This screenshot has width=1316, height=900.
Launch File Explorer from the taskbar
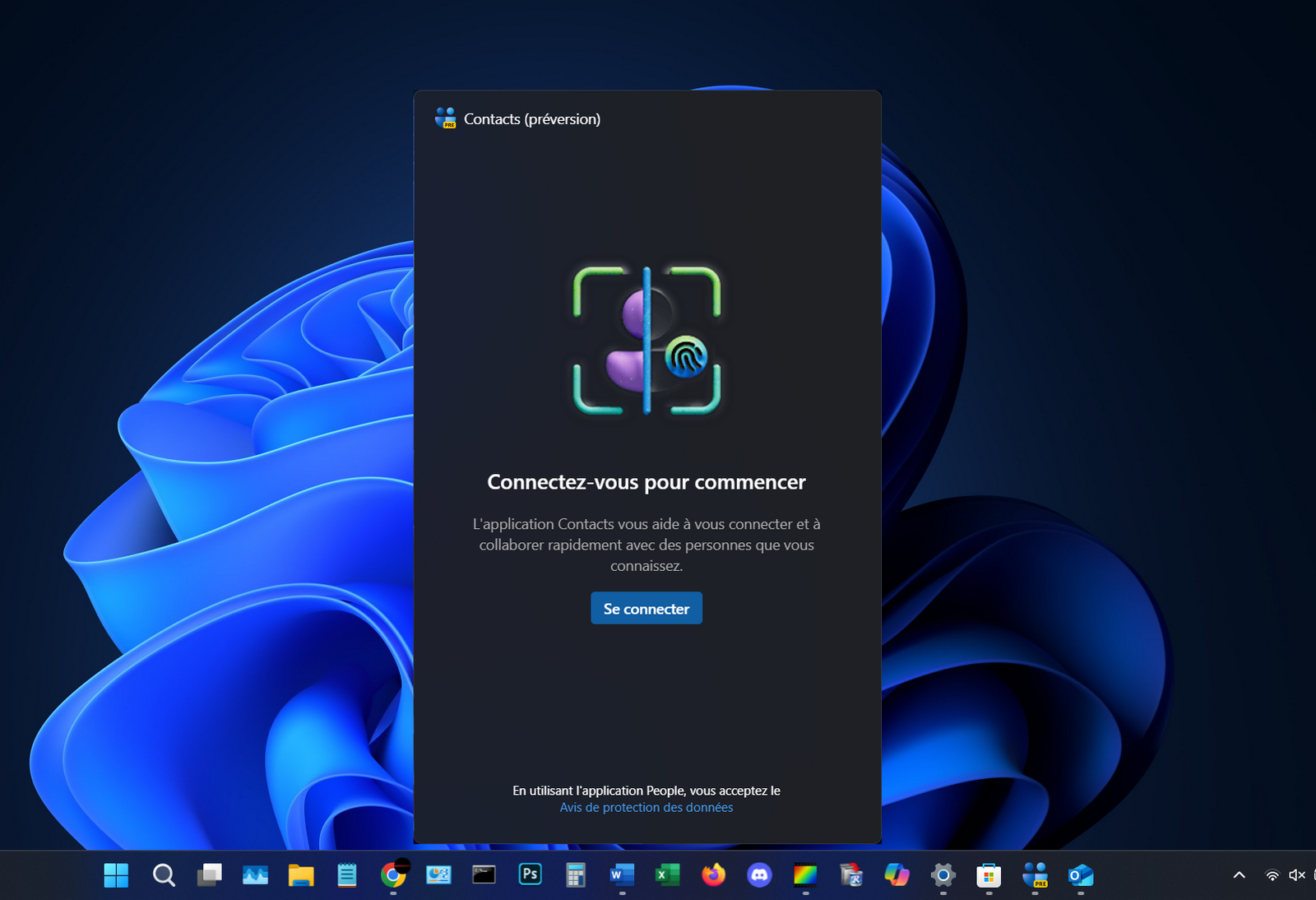(301, 875)
